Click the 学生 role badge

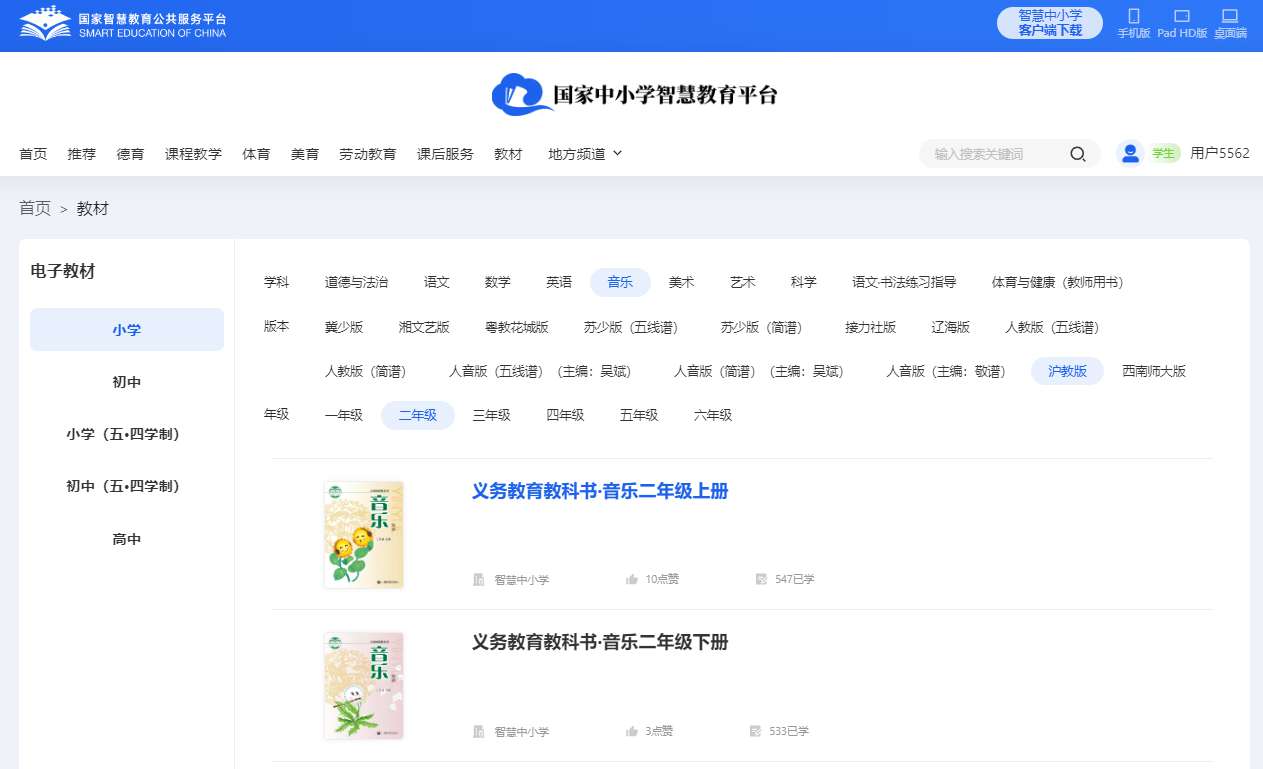pyautogui.click(x=1163, y=153)
